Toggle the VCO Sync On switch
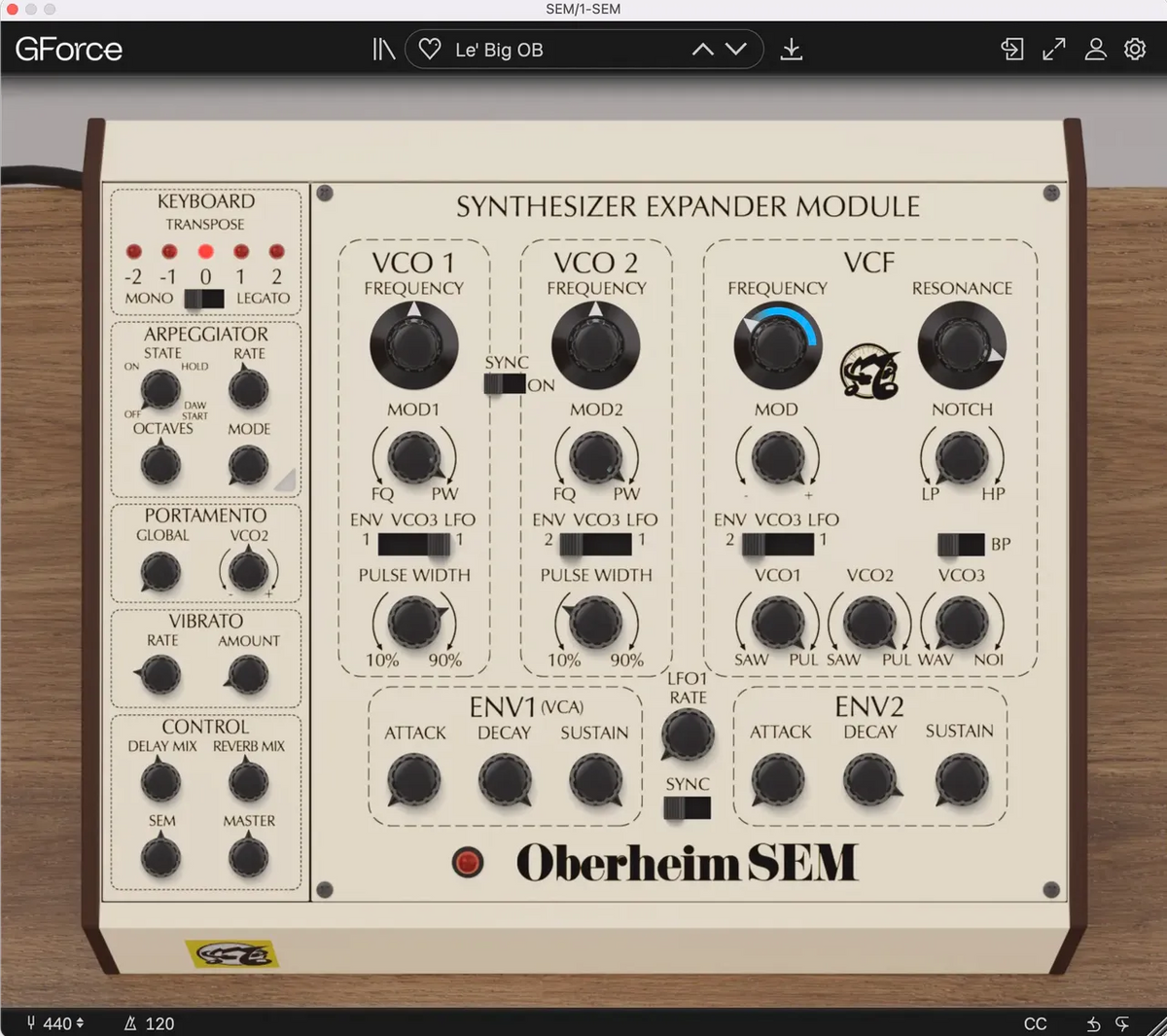 tap(505, 384)
